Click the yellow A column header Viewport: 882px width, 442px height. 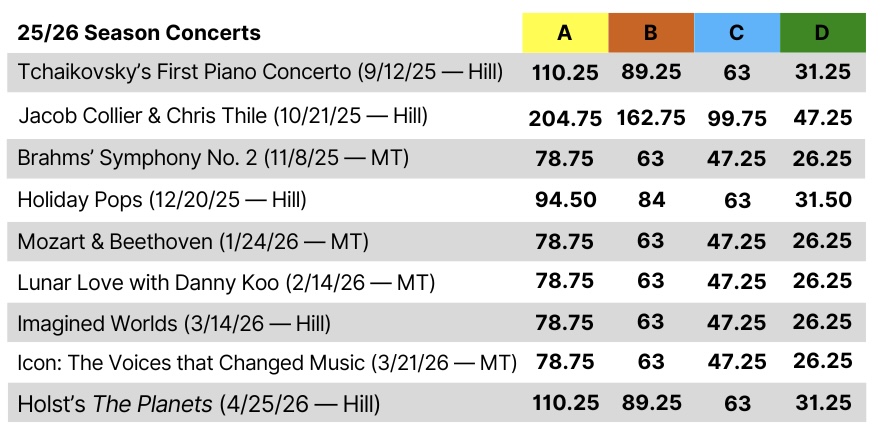point(565,33)
